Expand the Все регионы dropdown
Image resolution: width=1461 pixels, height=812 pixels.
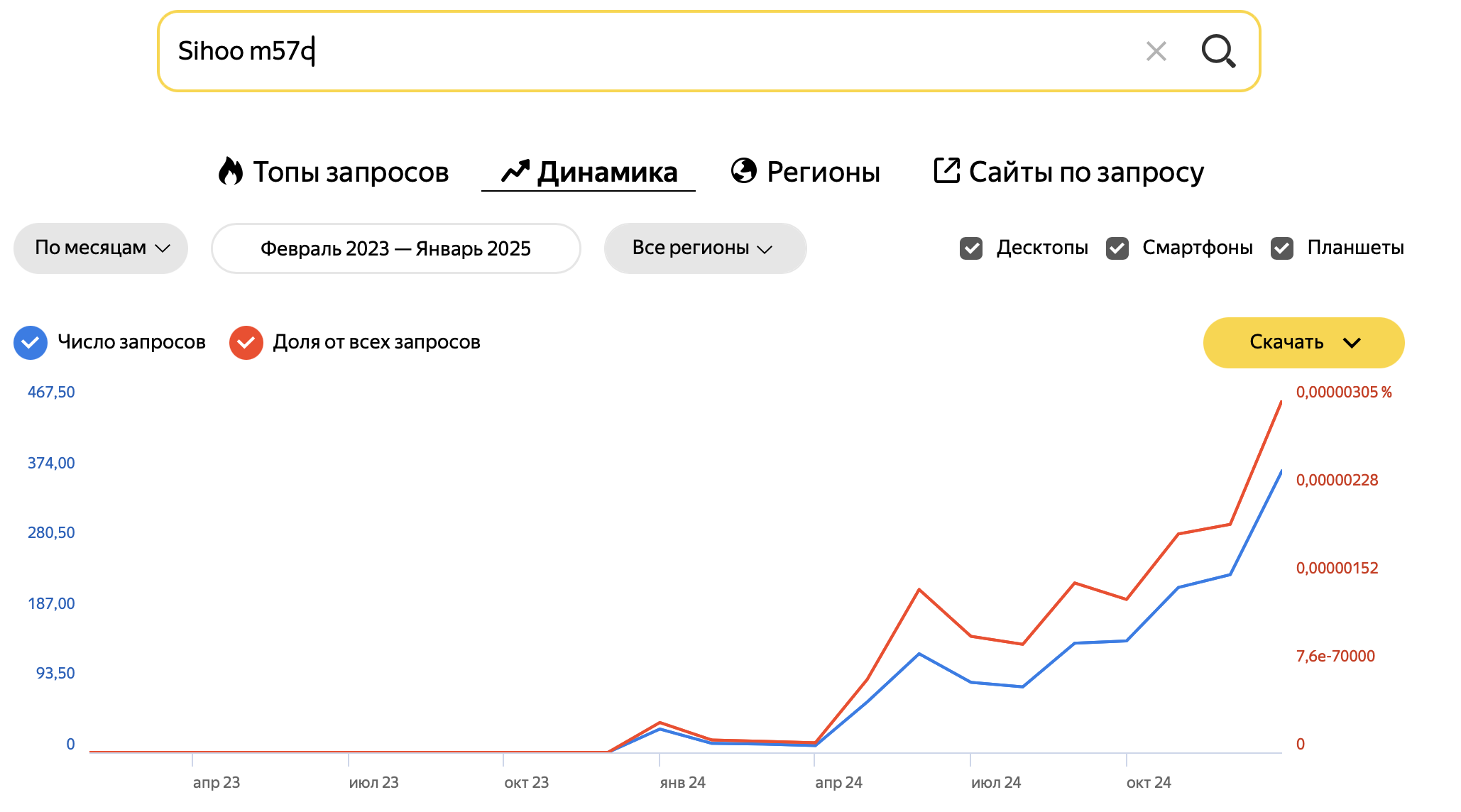coord(705,248)
